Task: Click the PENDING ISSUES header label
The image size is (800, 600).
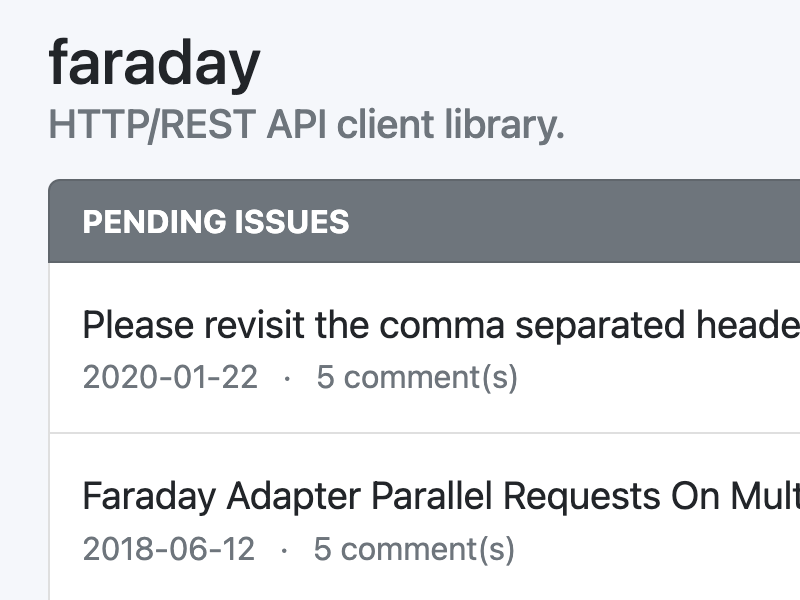Action: click(x=216, y=222)
